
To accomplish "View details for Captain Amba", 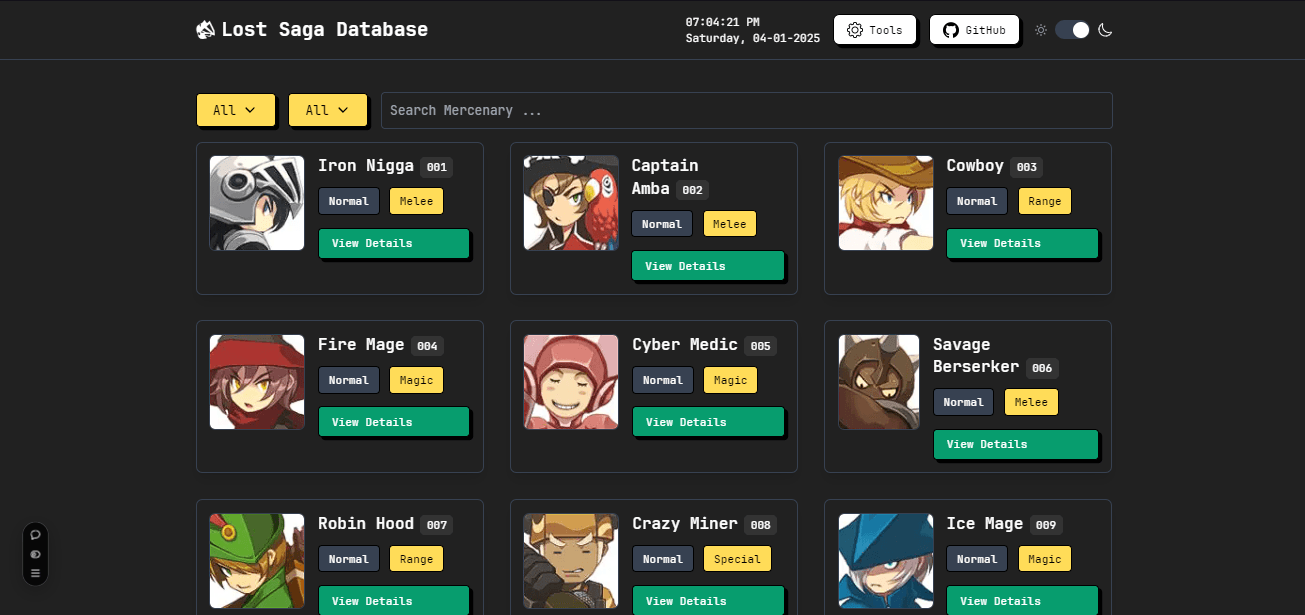I will (708, 266).
